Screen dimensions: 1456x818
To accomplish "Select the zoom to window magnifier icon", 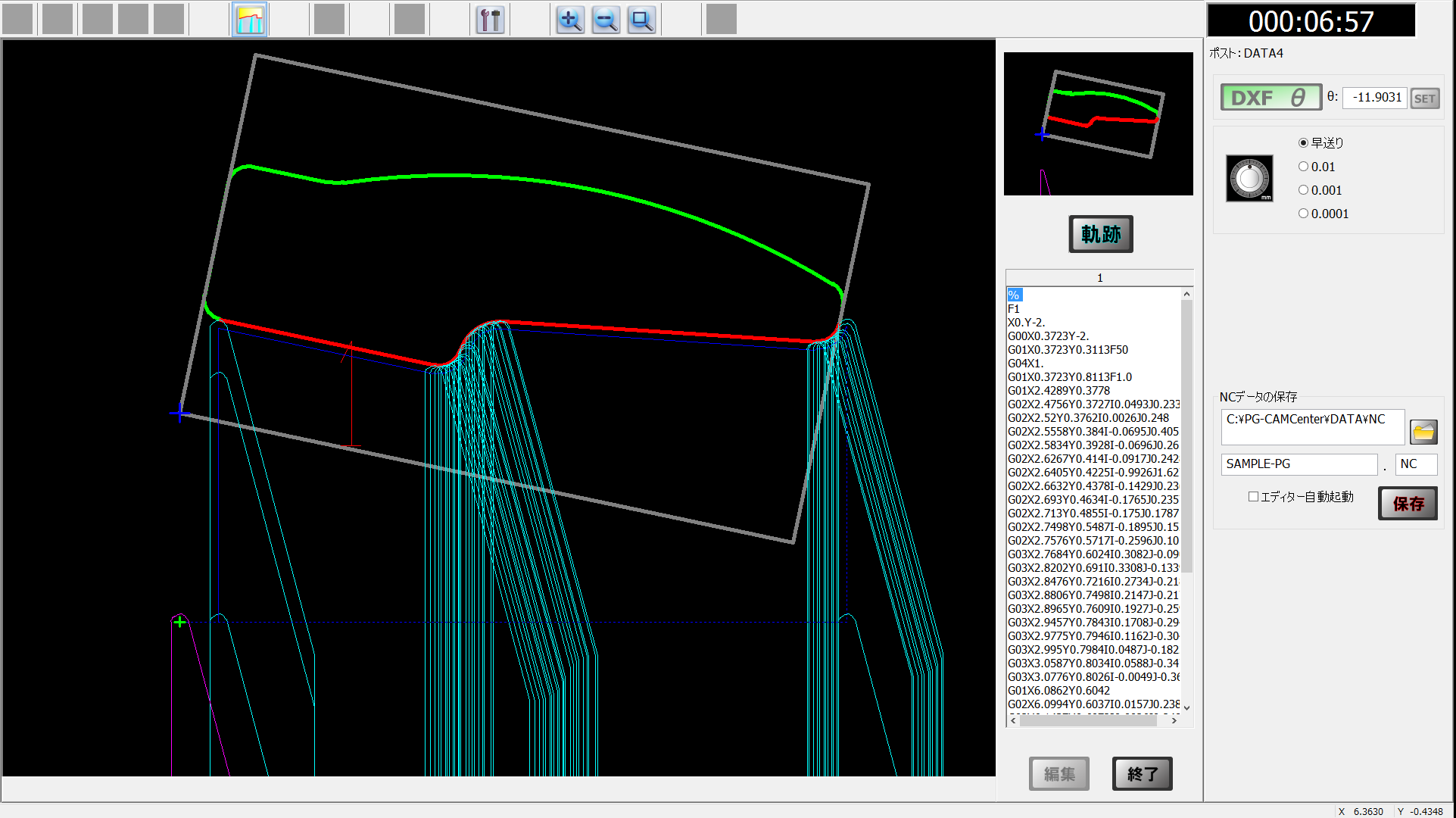I will point(641,20).
